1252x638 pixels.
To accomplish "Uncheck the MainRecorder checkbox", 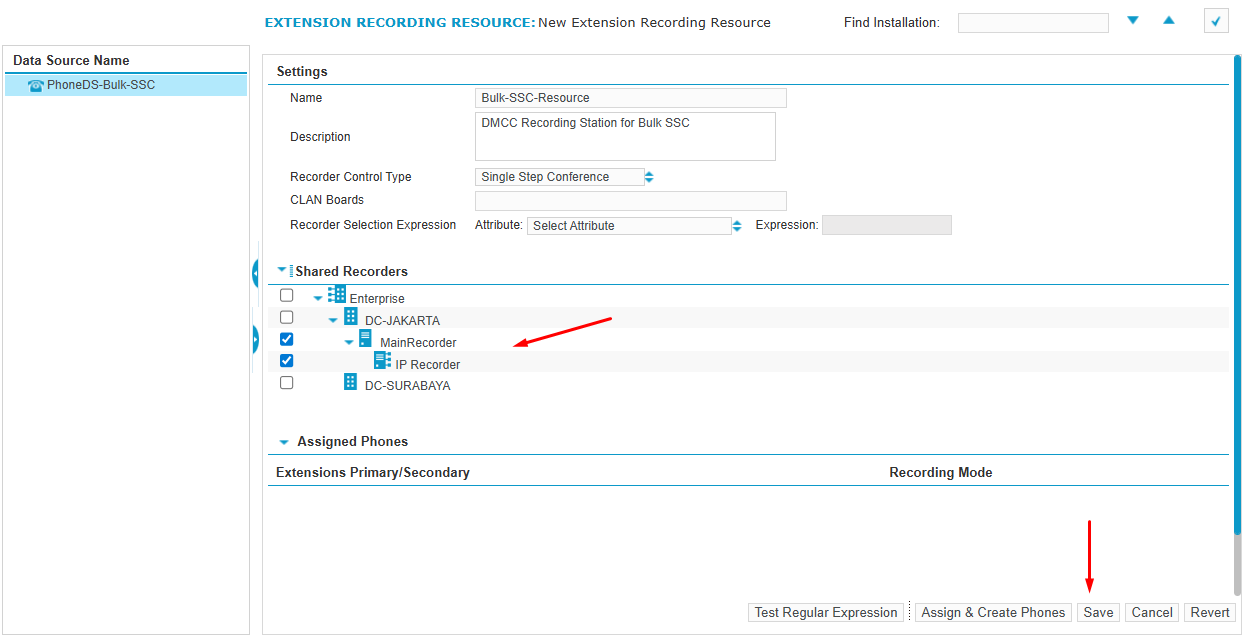I will tap(287, 339).
